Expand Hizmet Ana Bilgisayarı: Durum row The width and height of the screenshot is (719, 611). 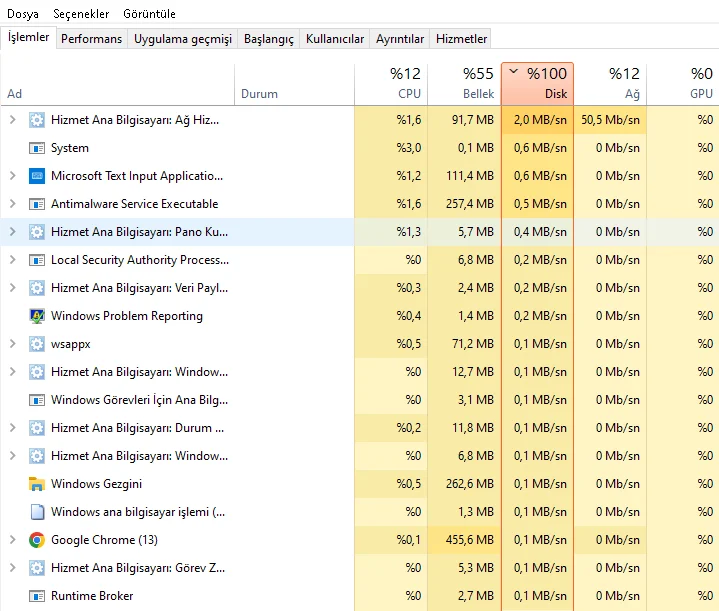coord(13,428)
